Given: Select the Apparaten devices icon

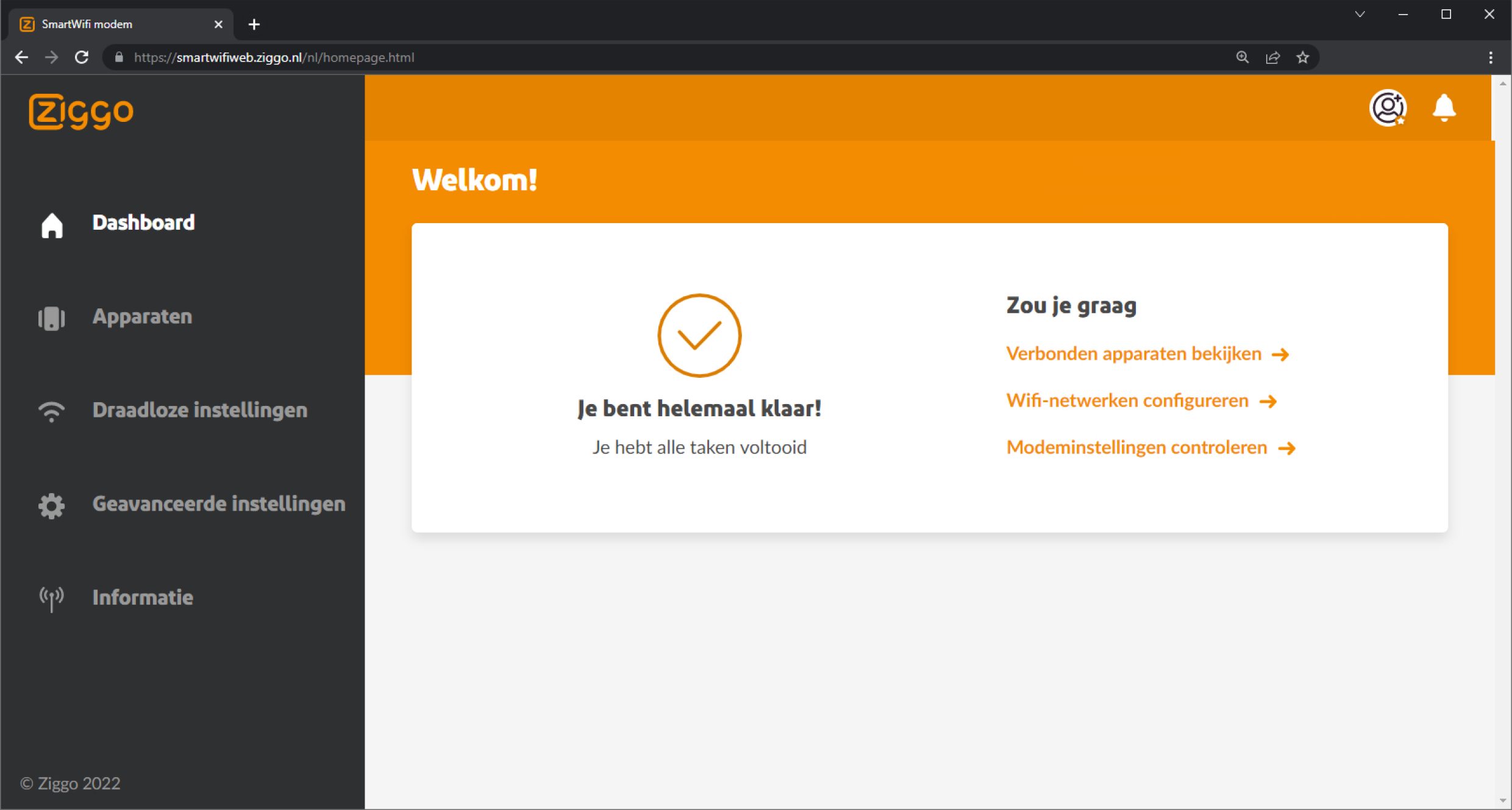Looking at the screenshot, I should tap(51, 318).
